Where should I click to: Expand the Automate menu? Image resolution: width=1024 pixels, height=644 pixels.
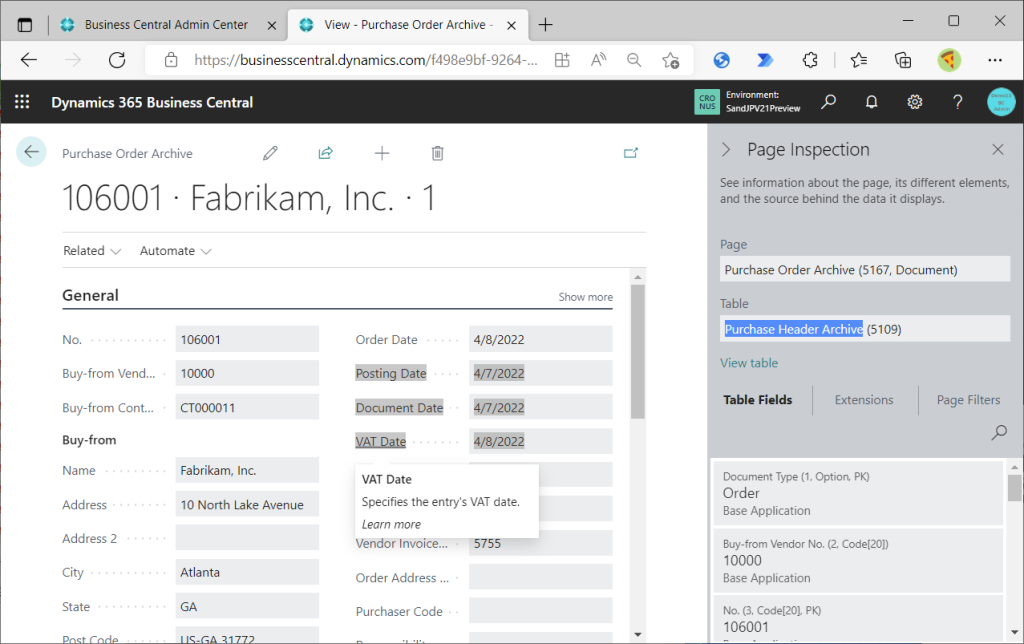click(175, 251)
